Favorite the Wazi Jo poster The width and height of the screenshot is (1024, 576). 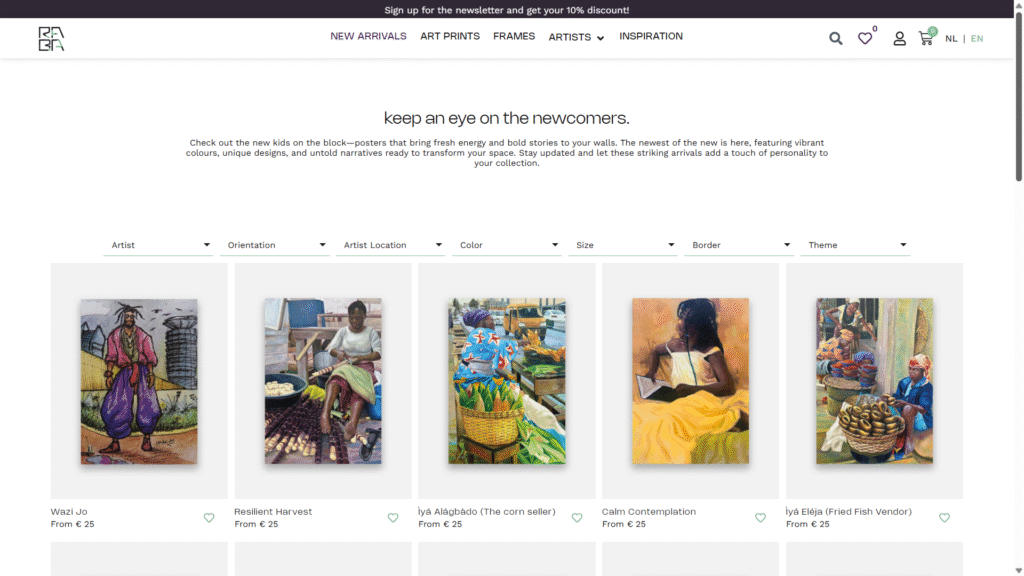[209, 518]
